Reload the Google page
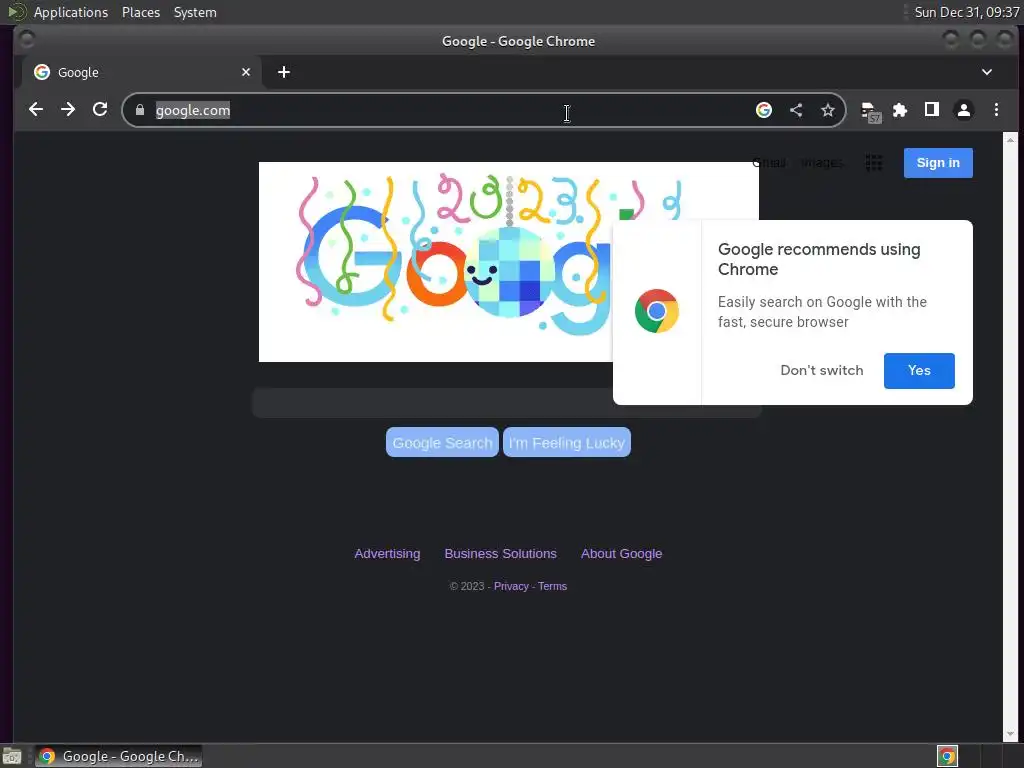 [x=100, y=110]
